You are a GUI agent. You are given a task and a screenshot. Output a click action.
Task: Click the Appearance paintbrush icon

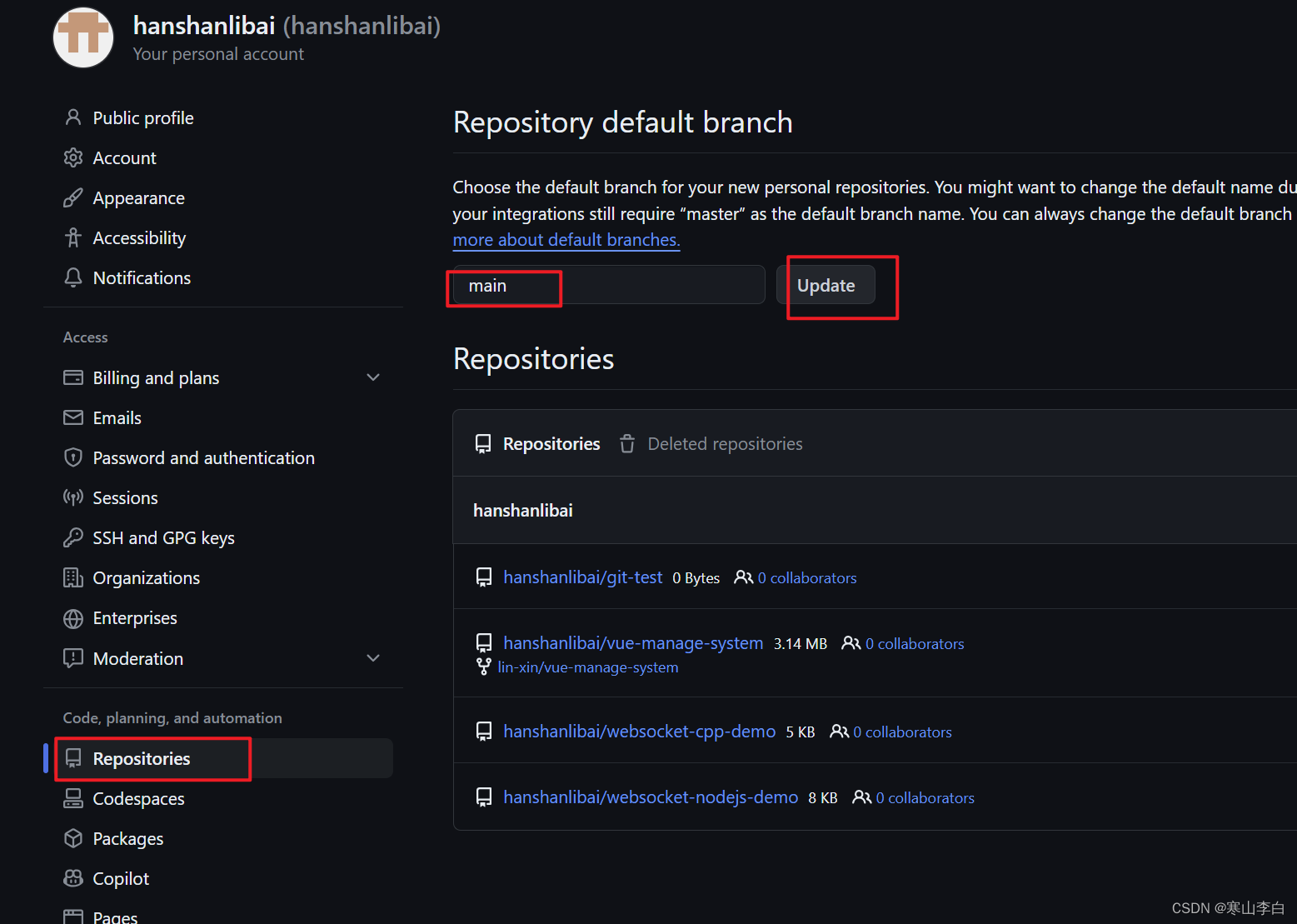point(73,197)
